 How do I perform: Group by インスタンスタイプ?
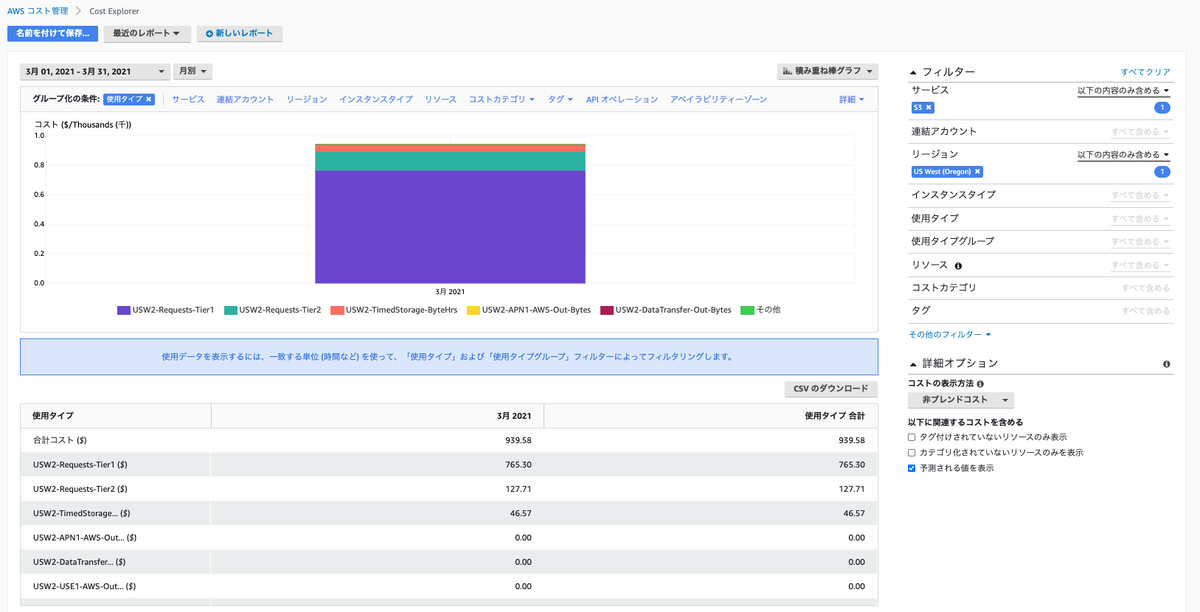pyautogui.click(x=375, y=99)
